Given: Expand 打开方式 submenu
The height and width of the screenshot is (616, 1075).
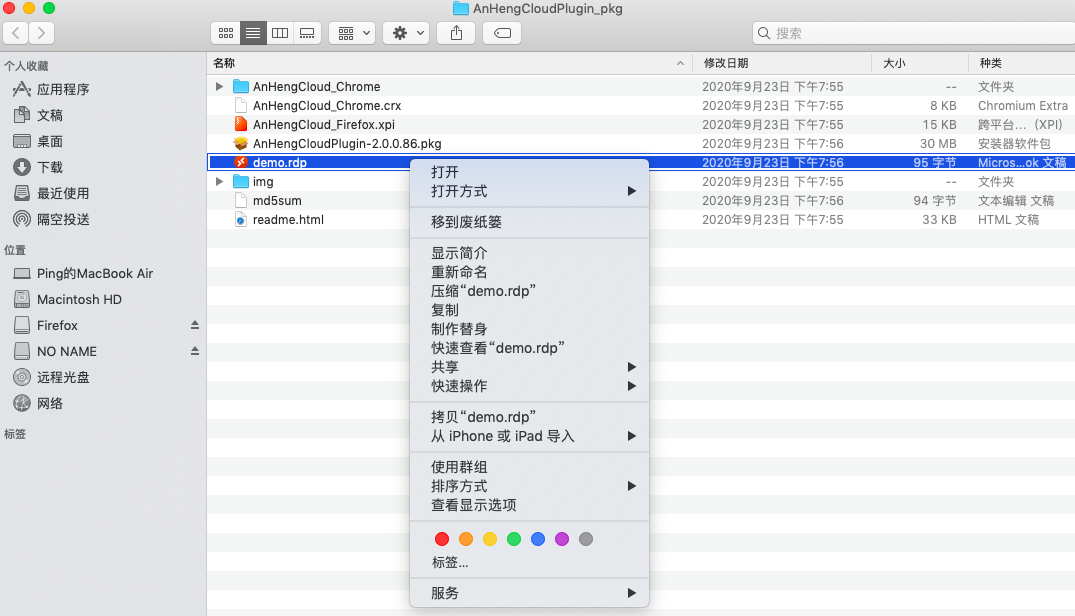Looking at the screenshot, I should pos(529,191).
